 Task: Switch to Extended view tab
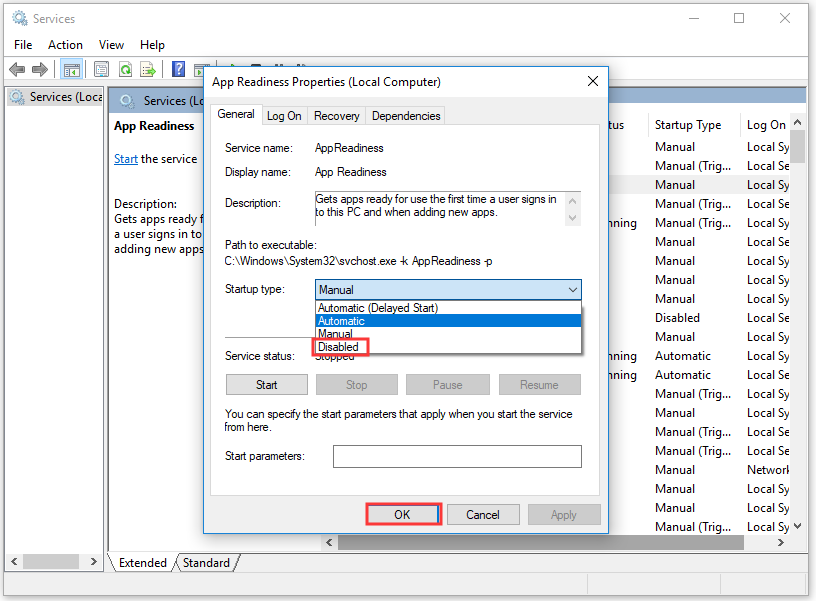point(143,563)
